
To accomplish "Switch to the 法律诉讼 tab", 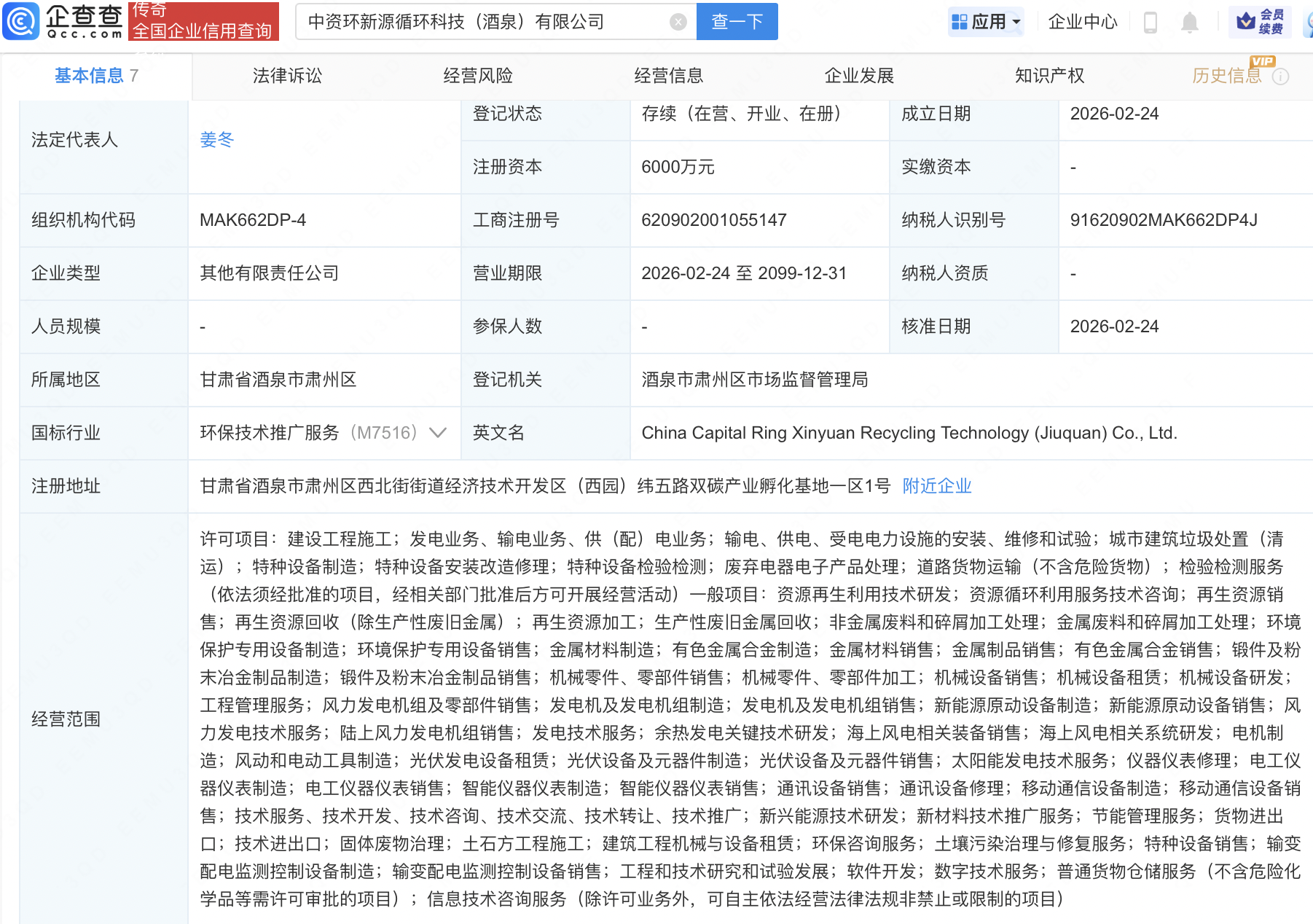I will 287,76.
